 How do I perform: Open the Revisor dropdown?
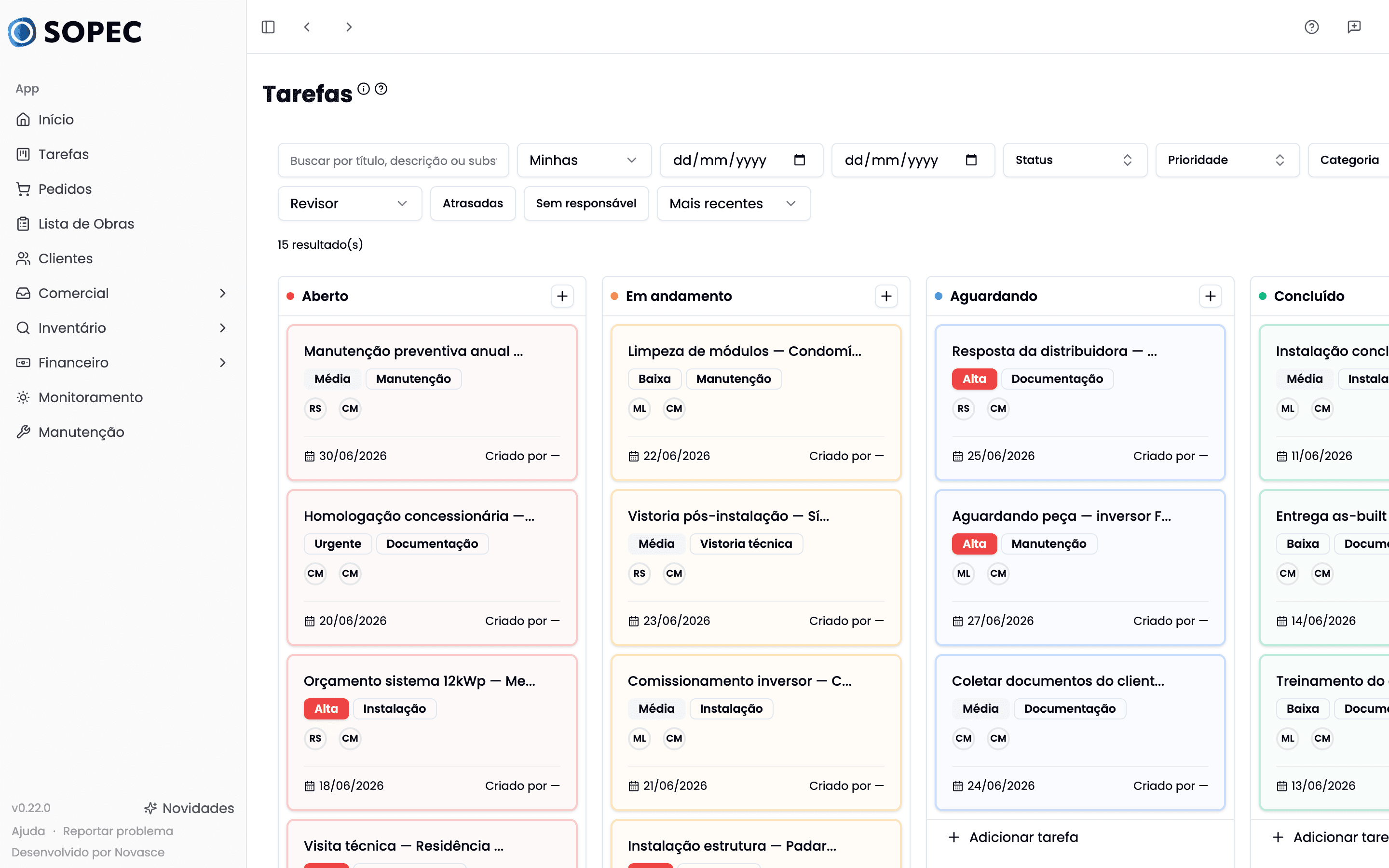coord(350,204)
